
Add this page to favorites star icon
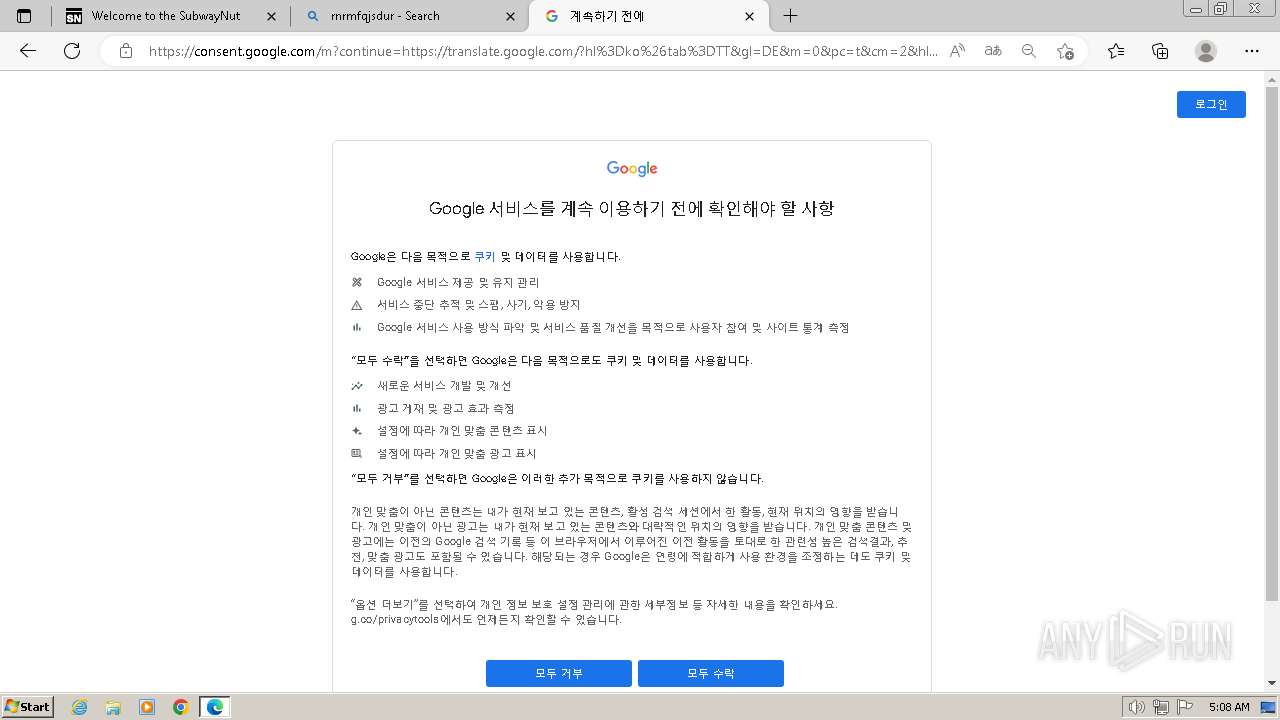(x=1065, y=51)
